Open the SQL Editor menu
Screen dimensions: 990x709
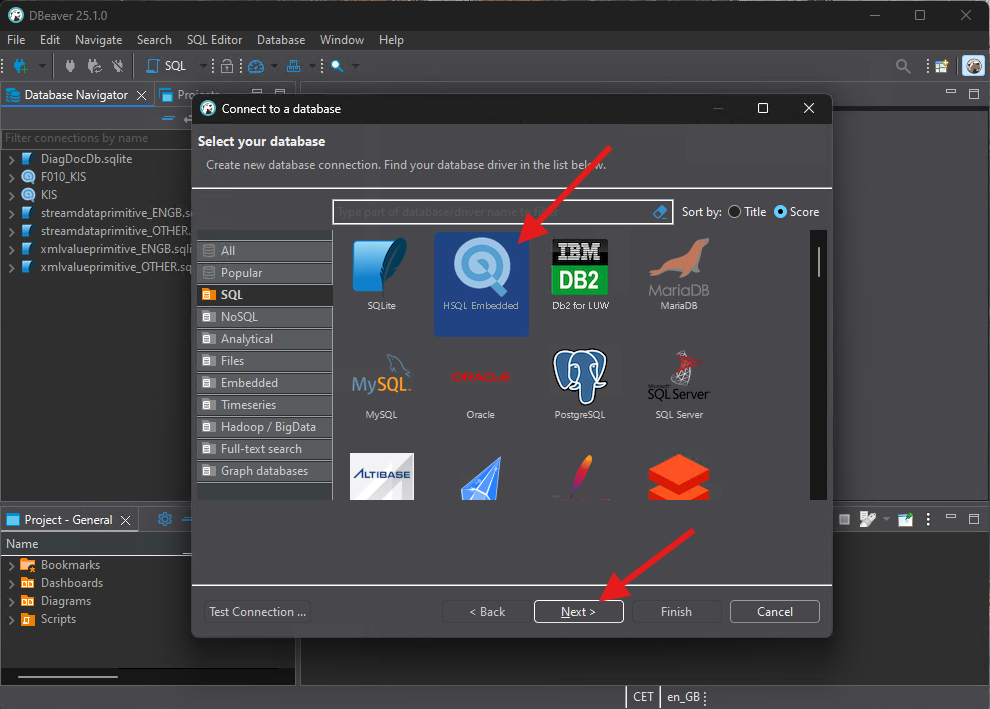(x=214, y=40)
